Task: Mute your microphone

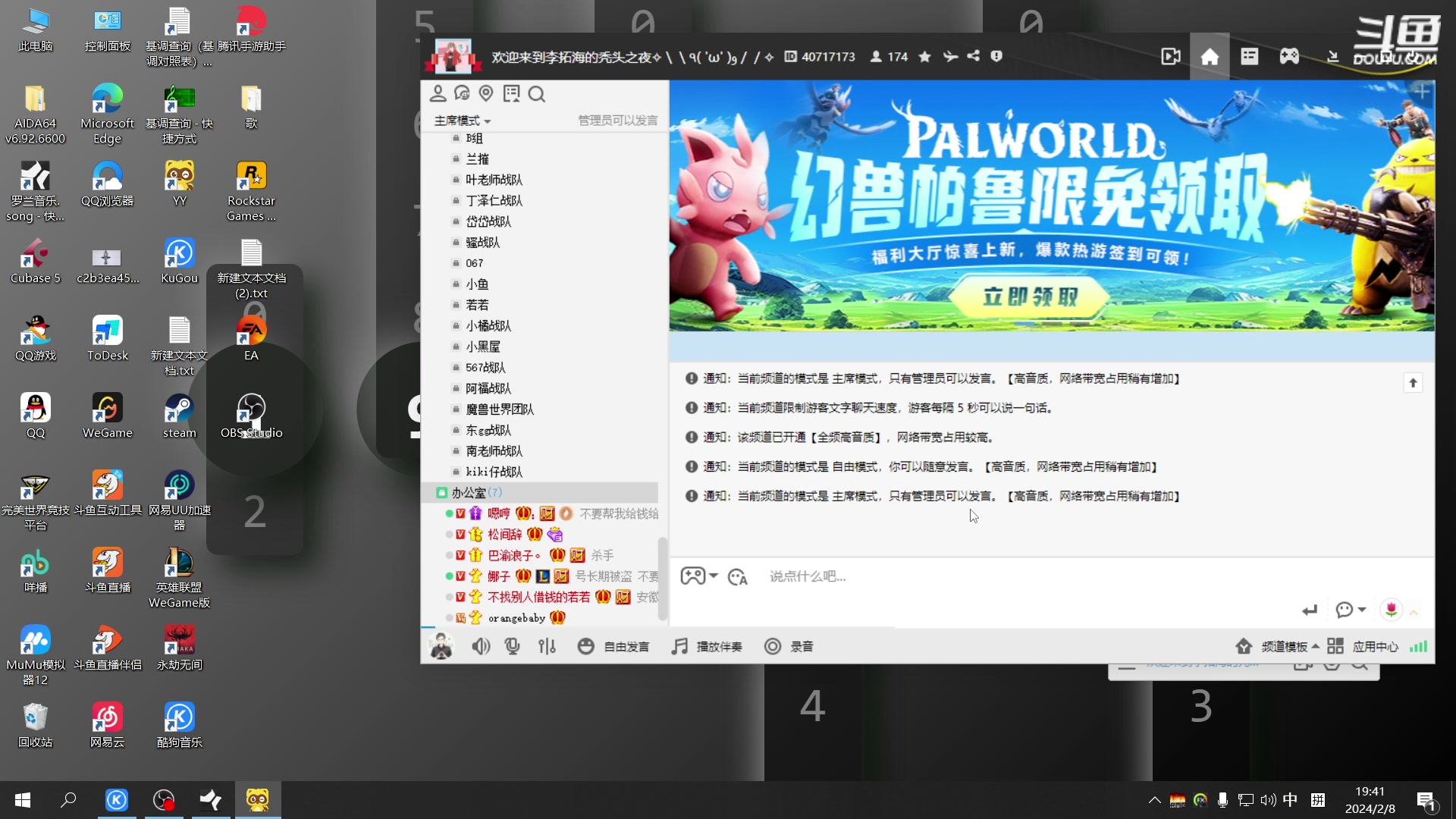Action: click(x=512, y=646)
